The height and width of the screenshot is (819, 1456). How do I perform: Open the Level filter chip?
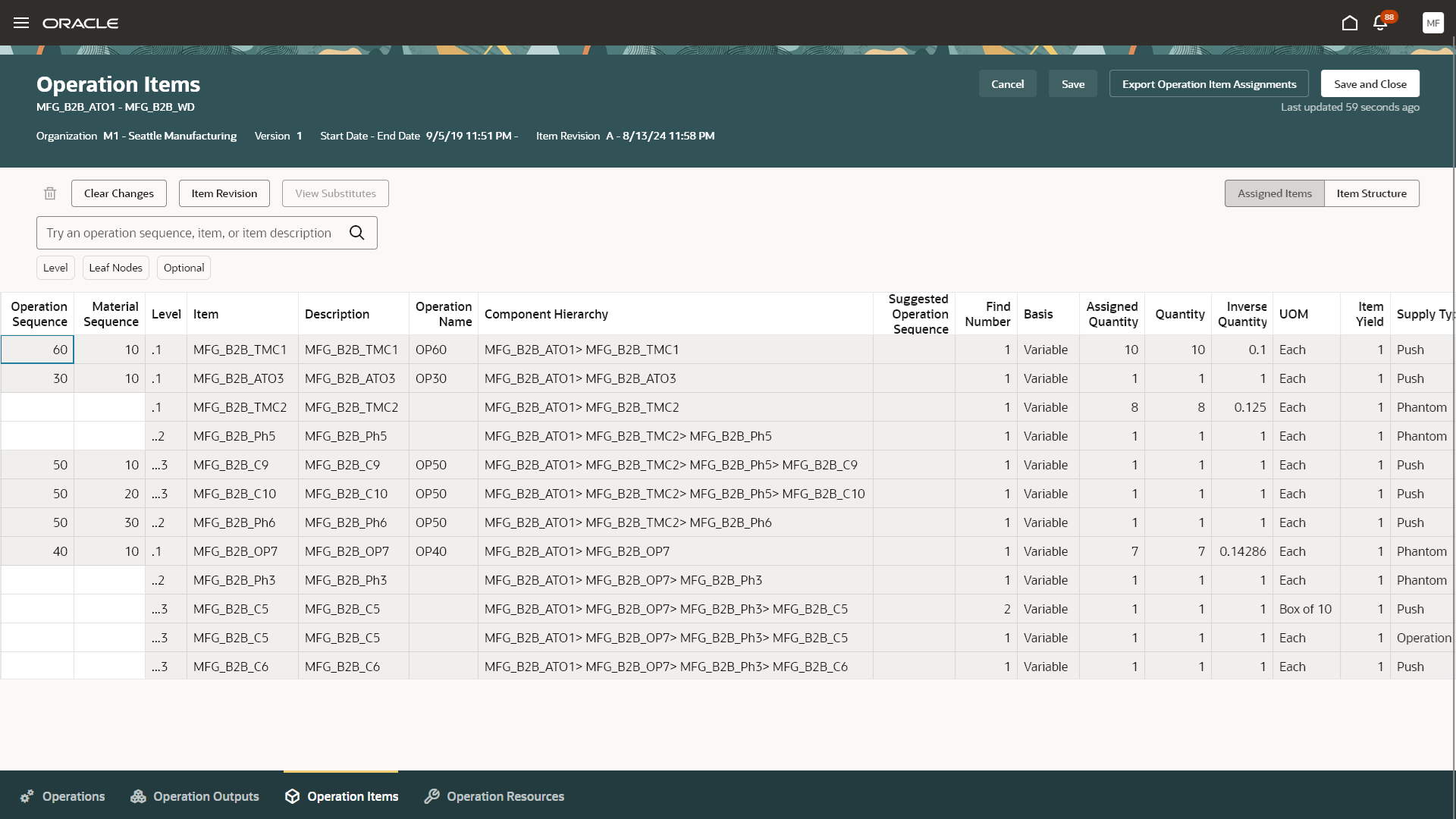tap(55, 268)
